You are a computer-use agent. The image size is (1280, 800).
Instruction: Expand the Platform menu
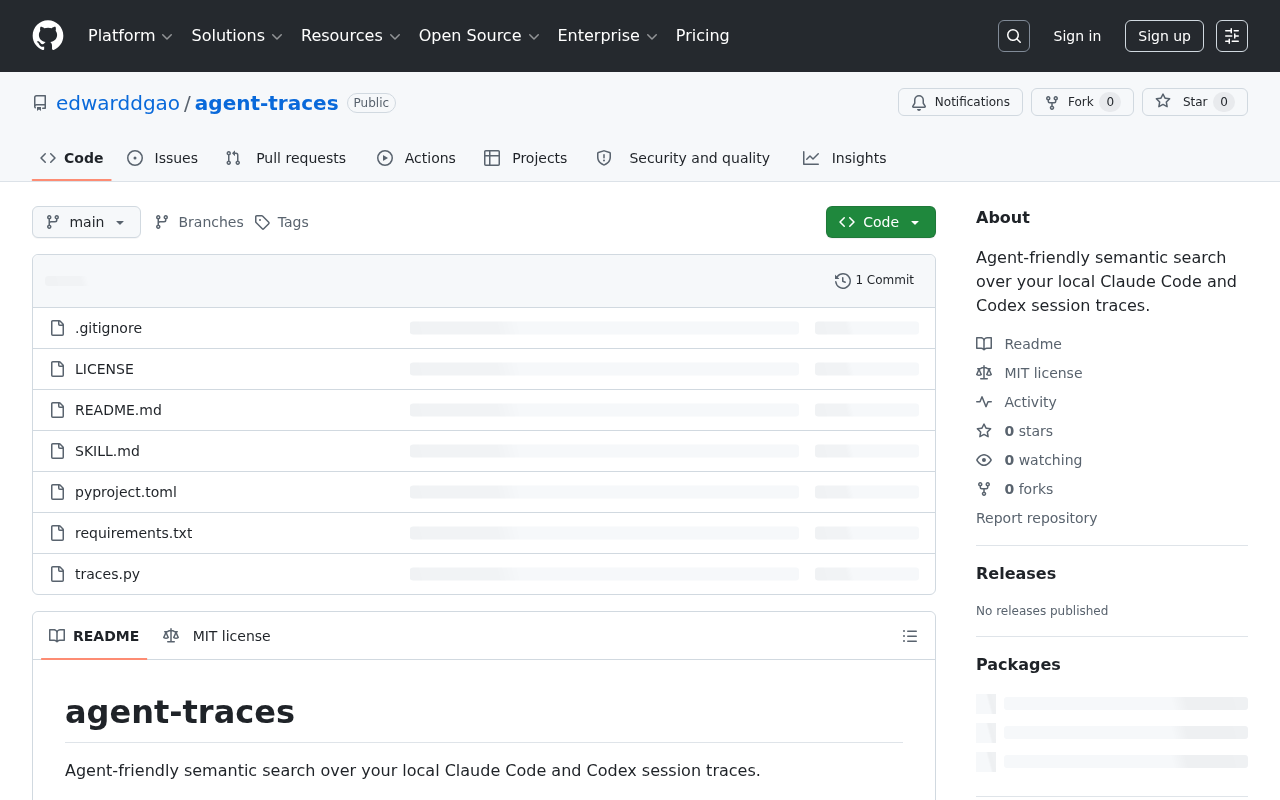click(x=130, y=36)
